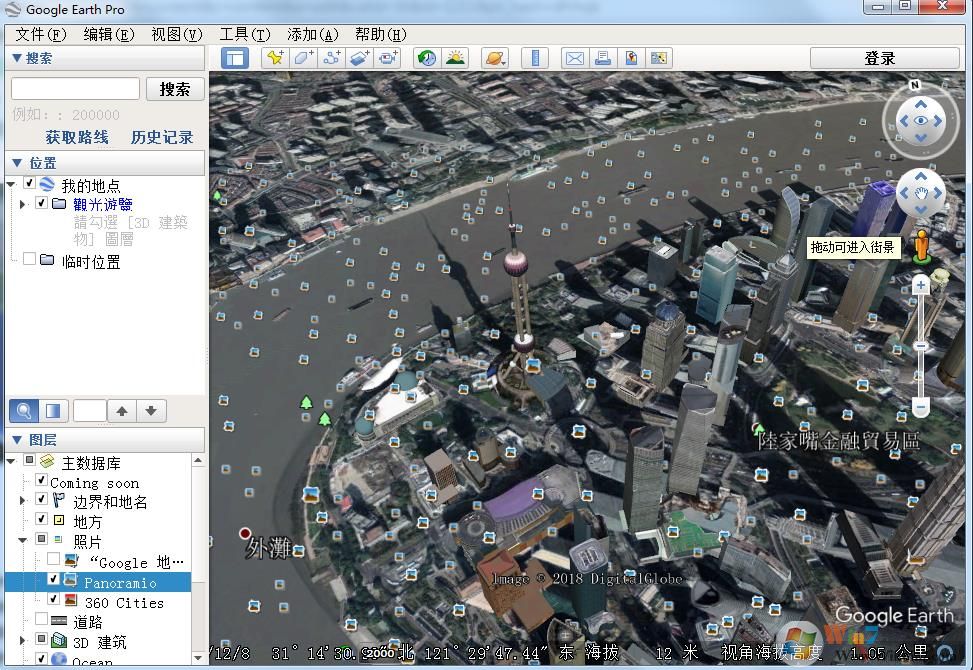The image size is (973, 670).
Task: Enable the 道路 (Roads) layer checkbox
Action: (42, 621)
